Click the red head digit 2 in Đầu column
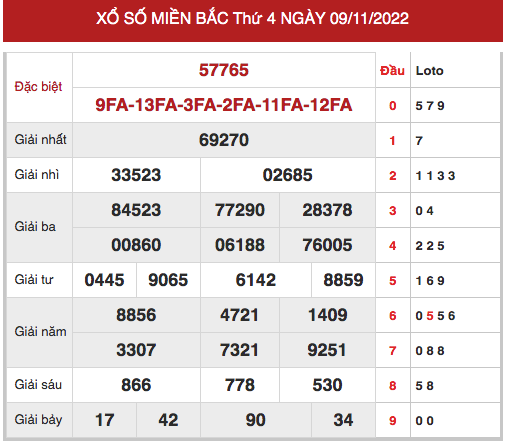This screenshot has height=444, width=506. (x=393, y=176)
